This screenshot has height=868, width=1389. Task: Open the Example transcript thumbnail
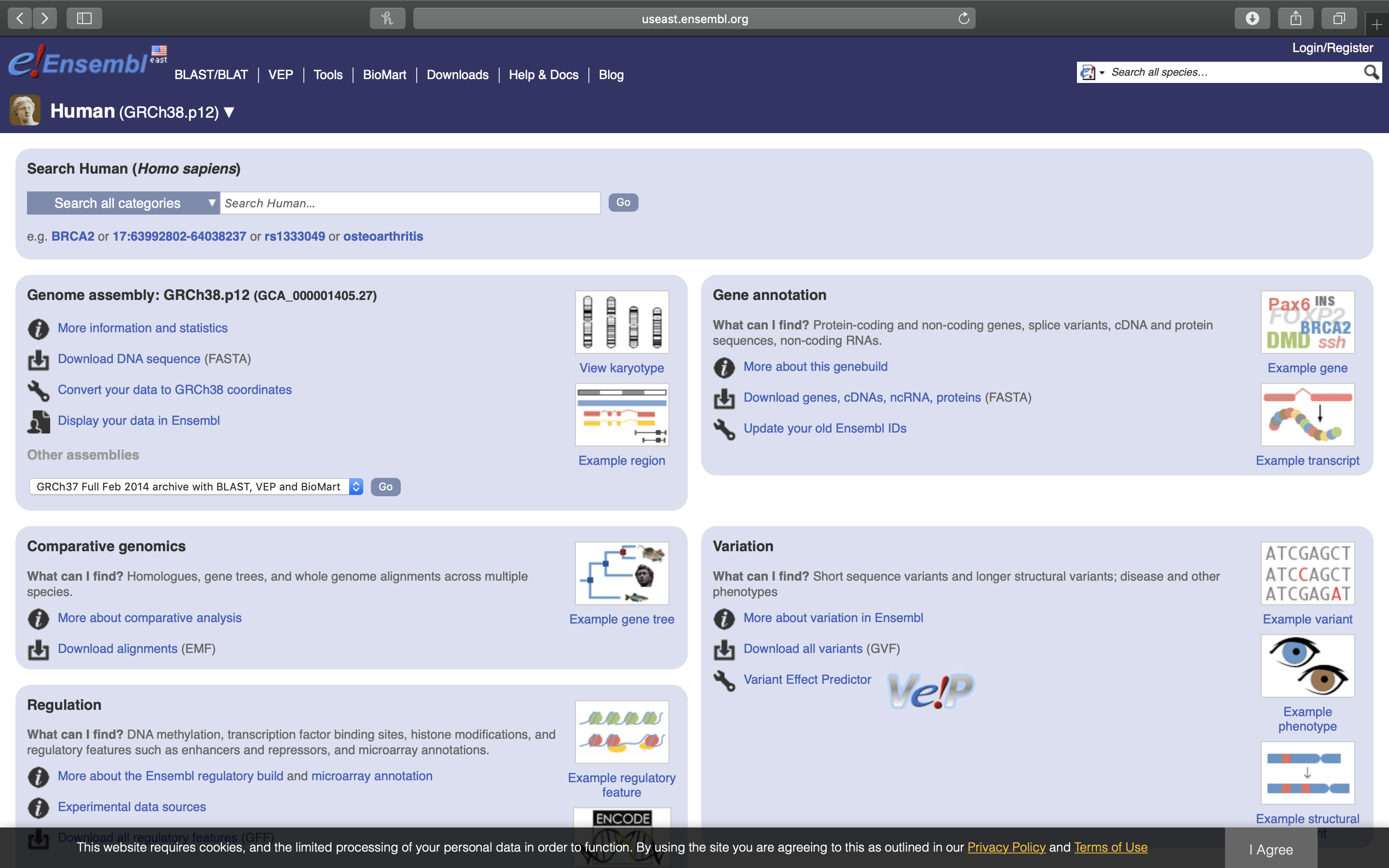1307,415
